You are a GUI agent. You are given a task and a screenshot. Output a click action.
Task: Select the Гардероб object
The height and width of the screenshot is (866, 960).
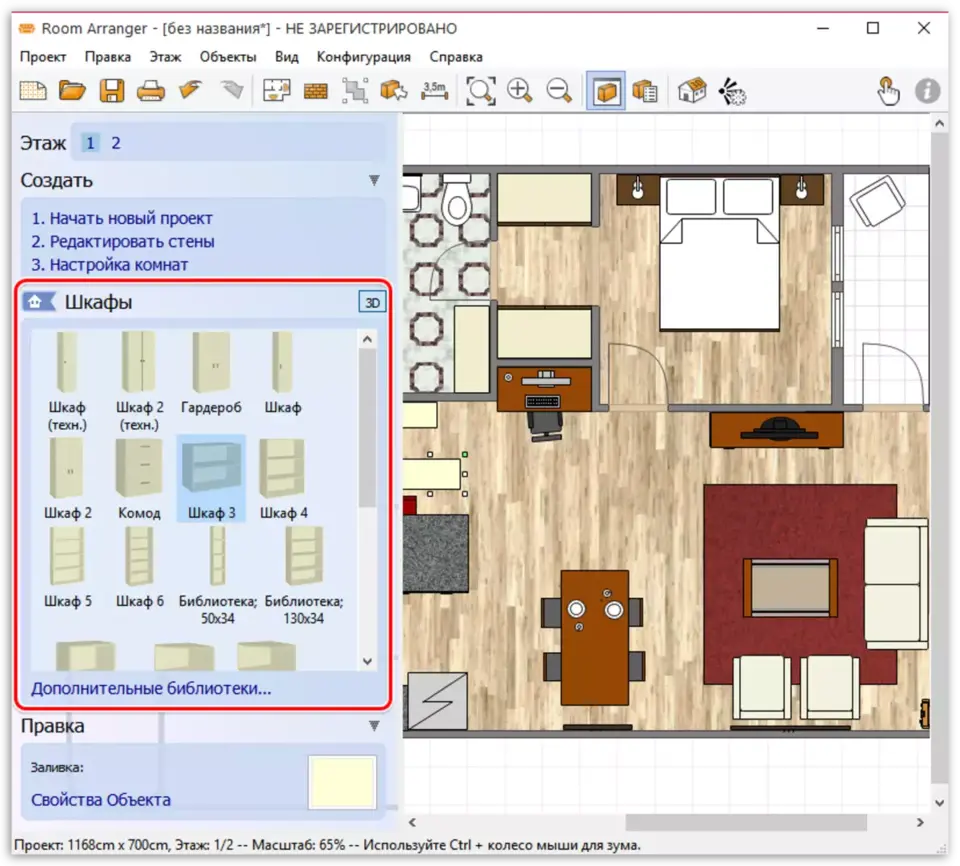(x=211, y=372)
